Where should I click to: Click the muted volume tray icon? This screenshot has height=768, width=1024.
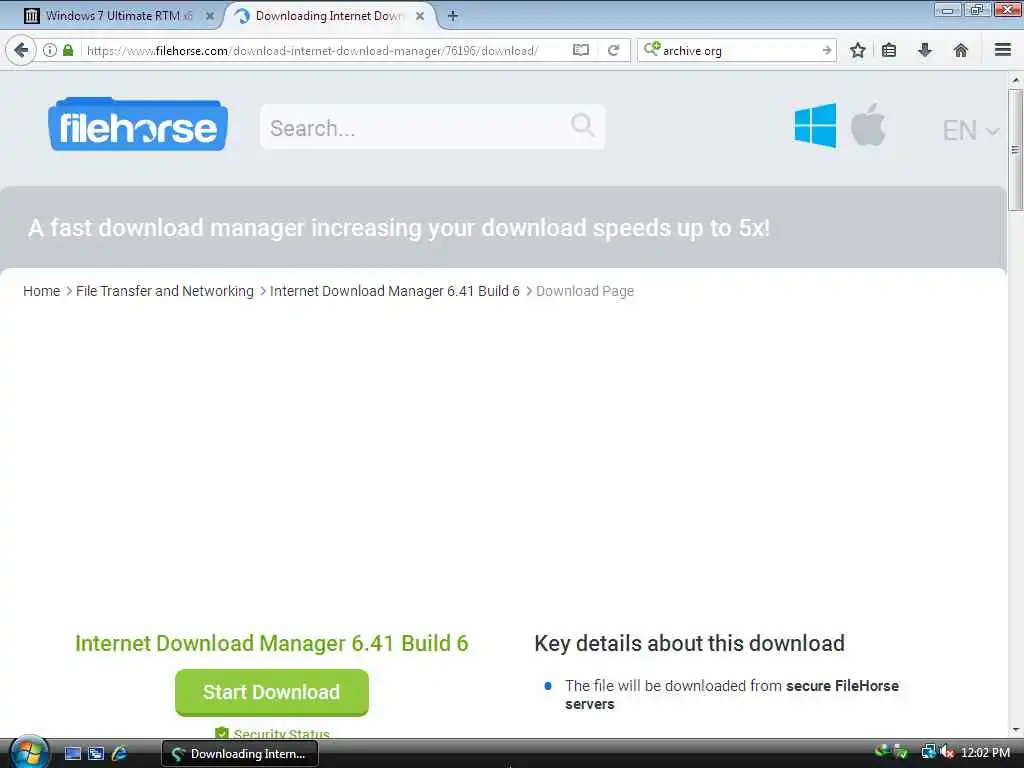point(947,753)
